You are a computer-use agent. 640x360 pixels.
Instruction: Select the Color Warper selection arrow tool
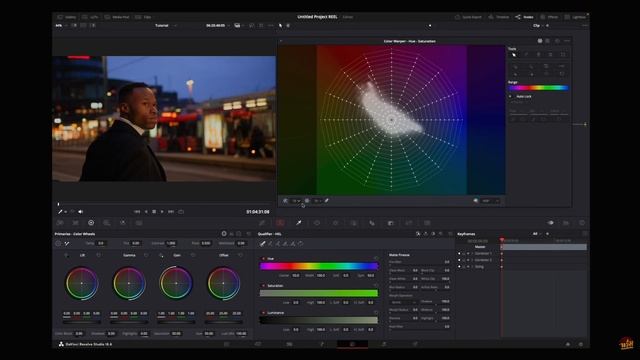(x=514, y=54)
